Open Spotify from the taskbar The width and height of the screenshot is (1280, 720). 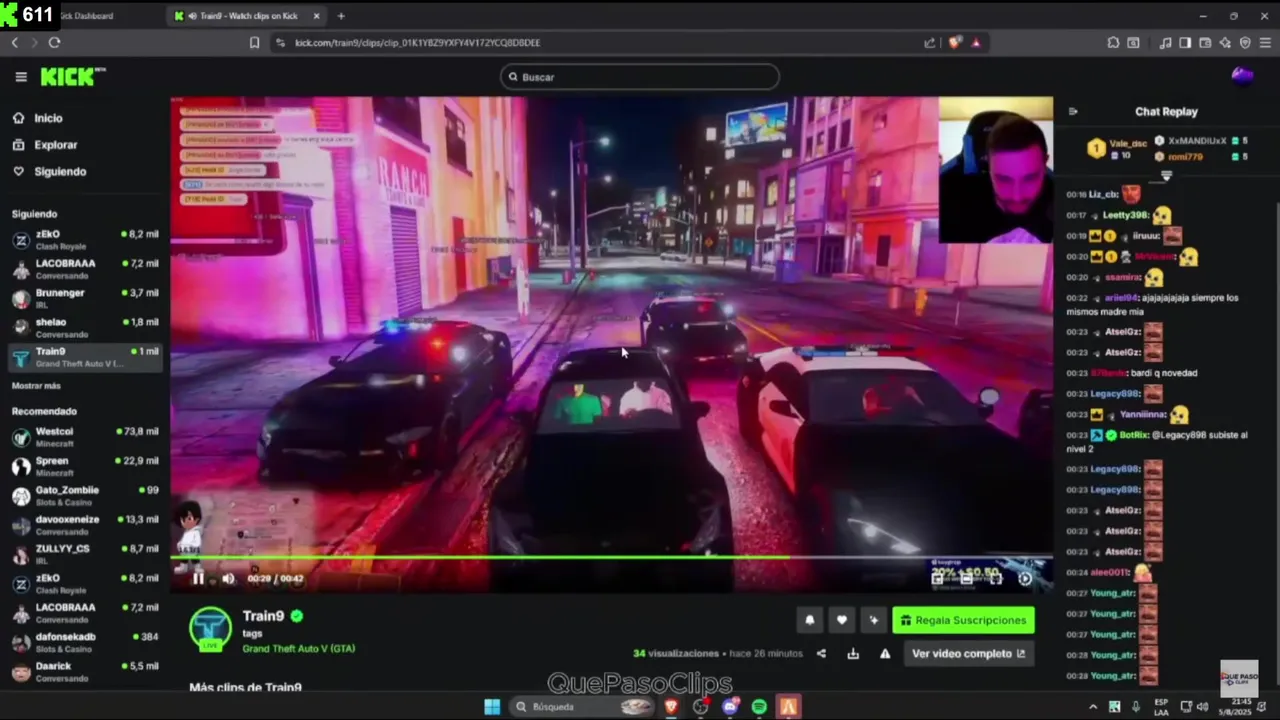[x=759, y=707]
